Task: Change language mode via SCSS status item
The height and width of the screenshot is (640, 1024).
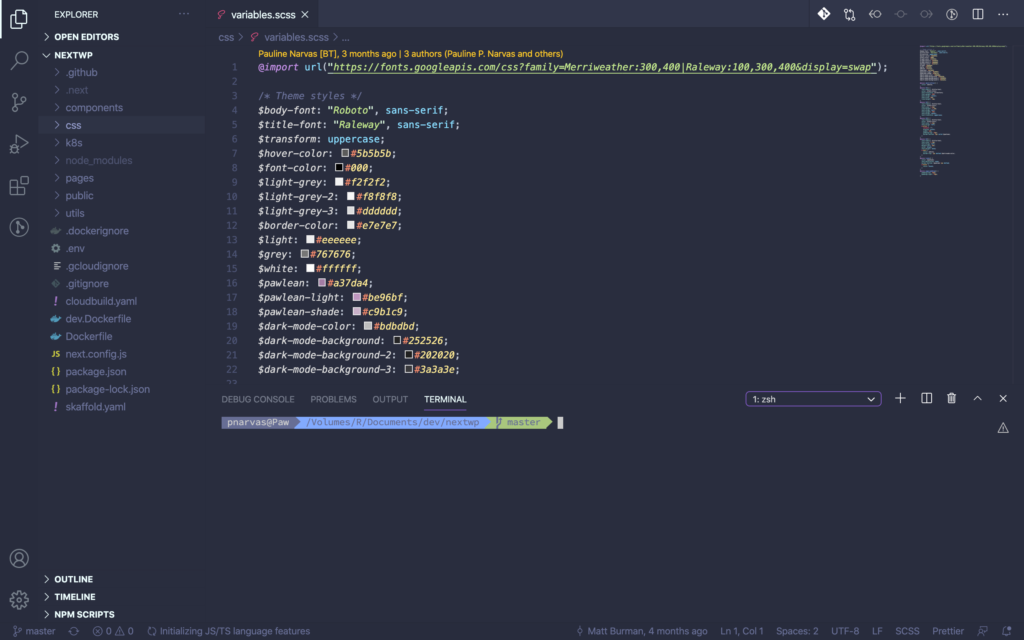Action: [x=907, y=631]
